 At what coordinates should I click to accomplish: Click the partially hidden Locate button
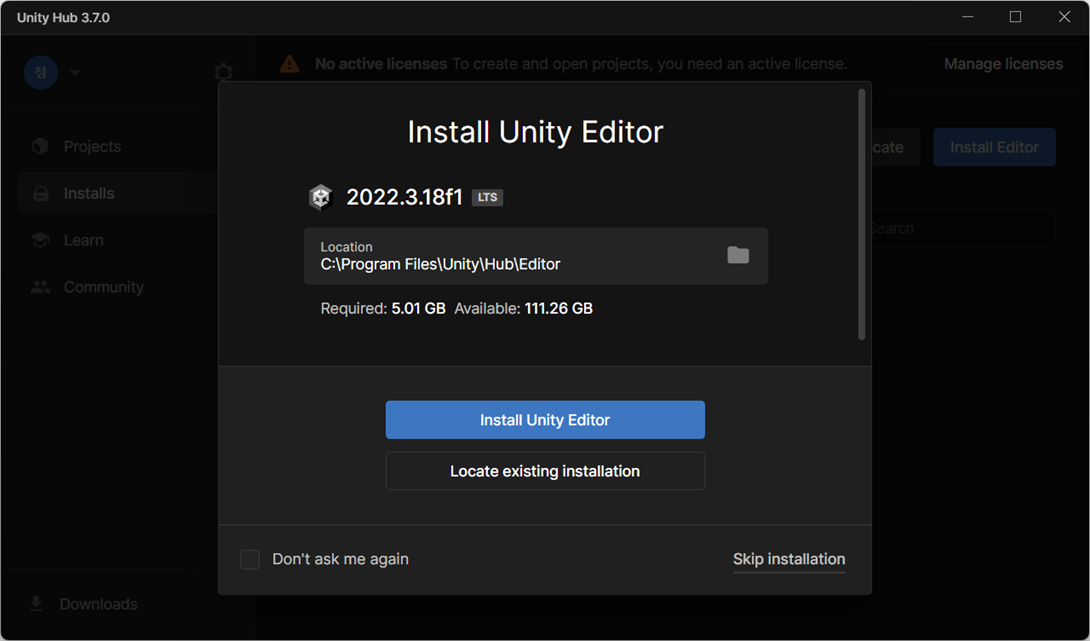click(895, 147)
